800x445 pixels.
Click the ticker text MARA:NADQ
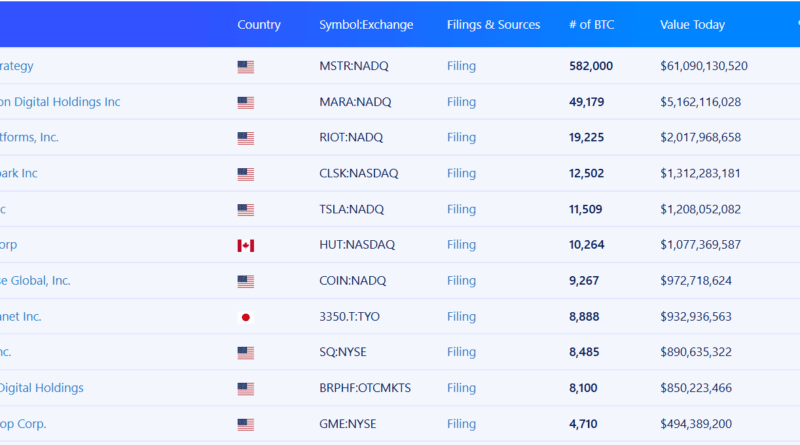point(355,102)
